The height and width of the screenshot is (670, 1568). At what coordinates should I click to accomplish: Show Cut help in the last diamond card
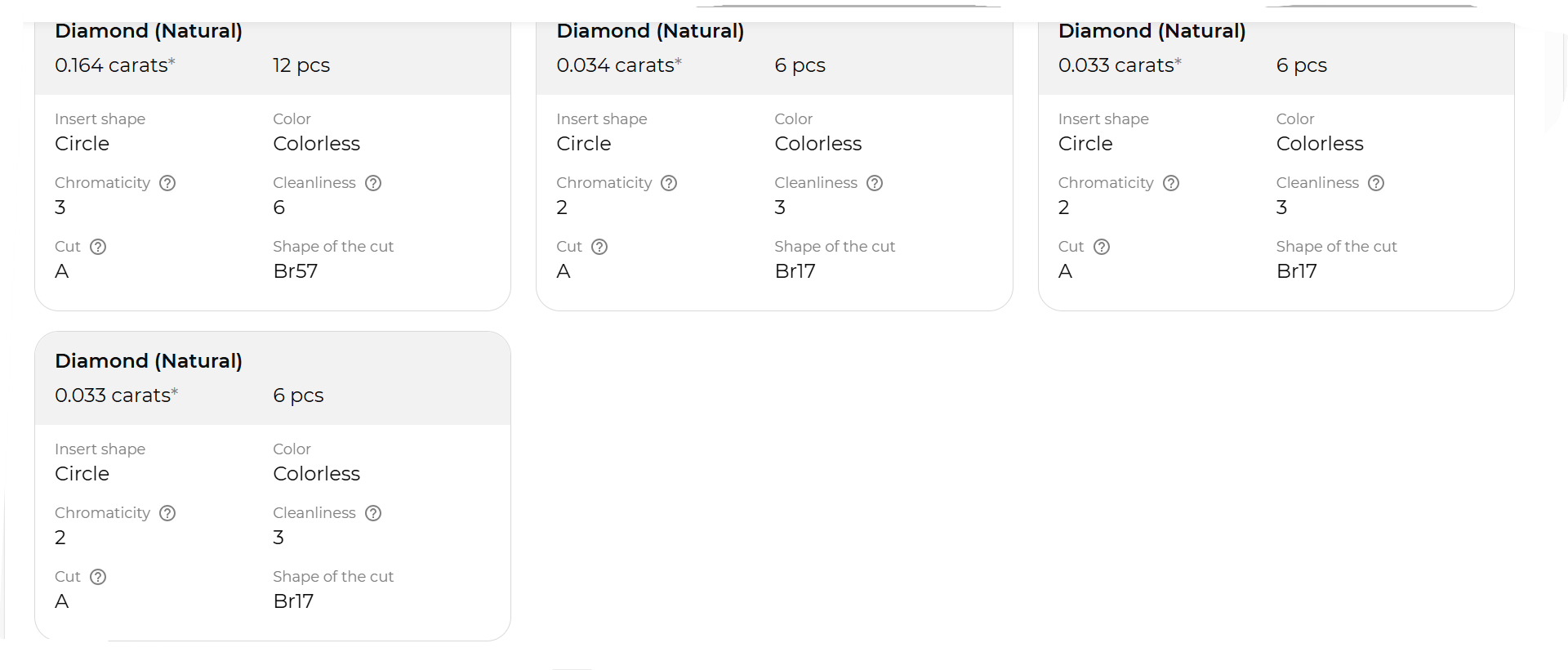[x=98, y=577]
